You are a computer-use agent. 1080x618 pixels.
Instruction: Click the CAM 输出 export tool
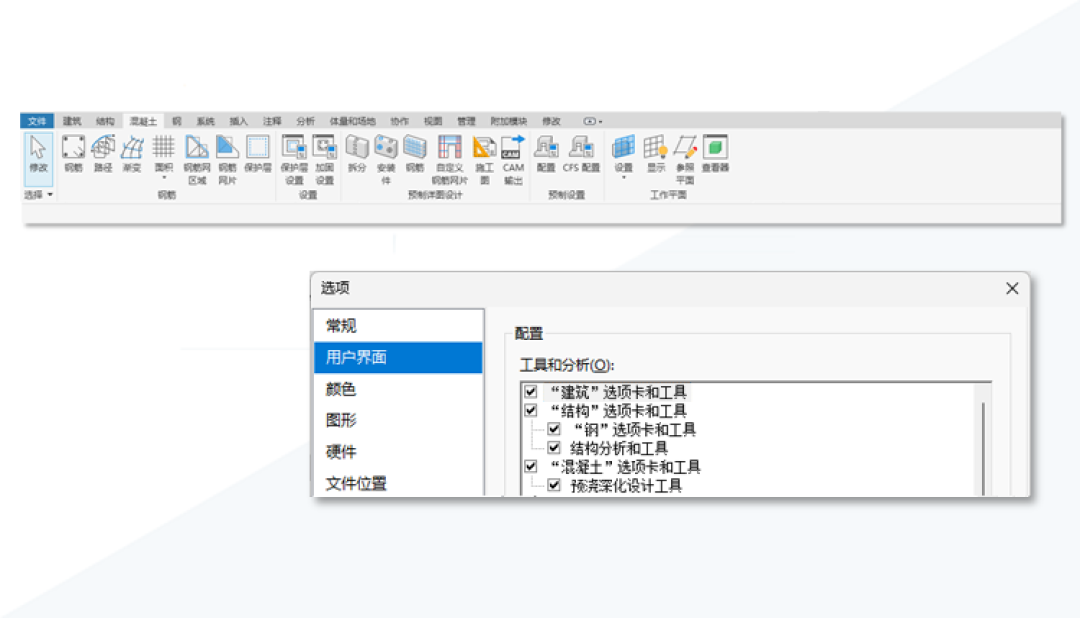click(x=513, y=160)
